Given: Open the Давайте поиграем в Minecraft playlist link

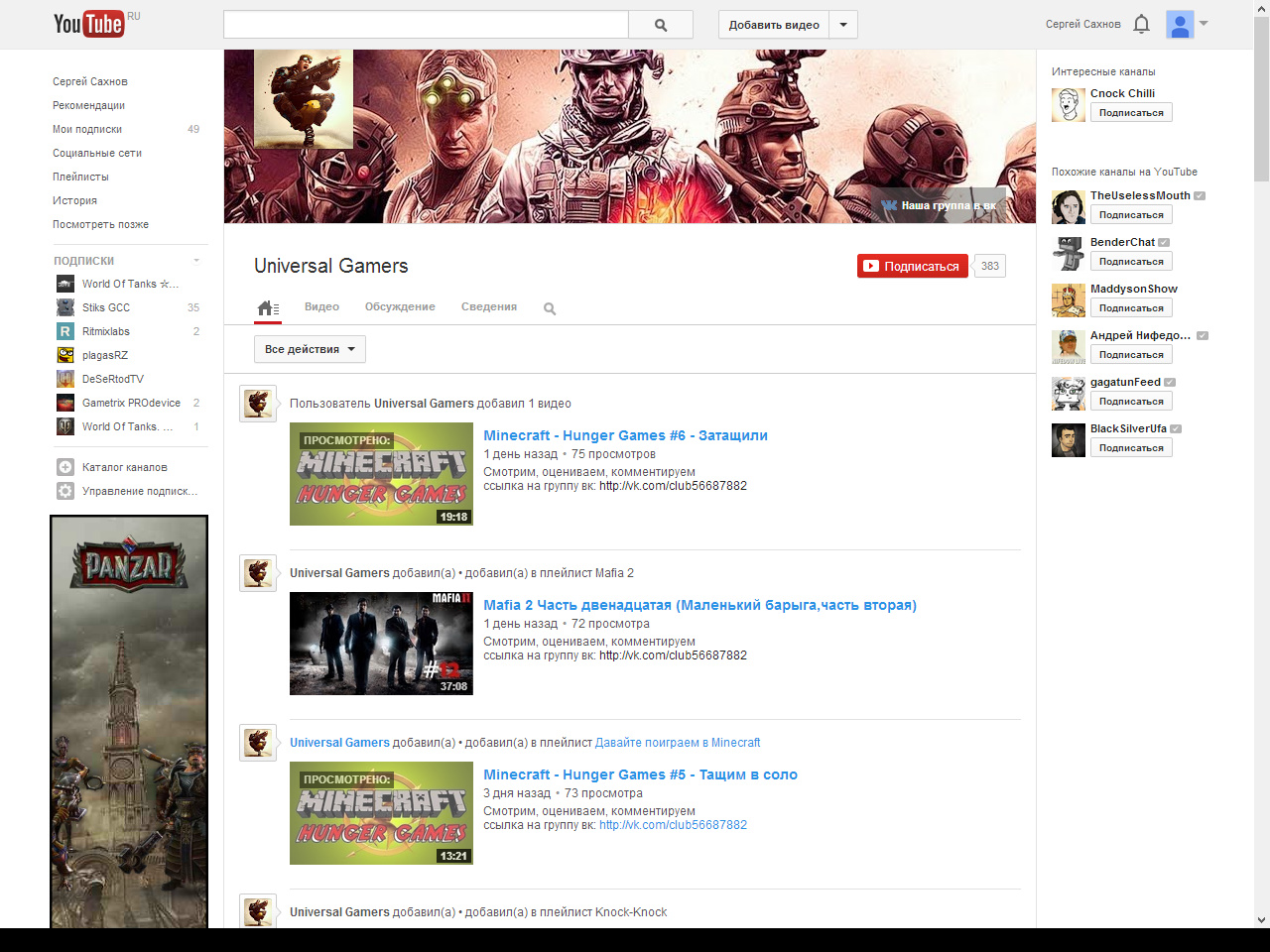Looking at the screenshot, I should (678, 743).
